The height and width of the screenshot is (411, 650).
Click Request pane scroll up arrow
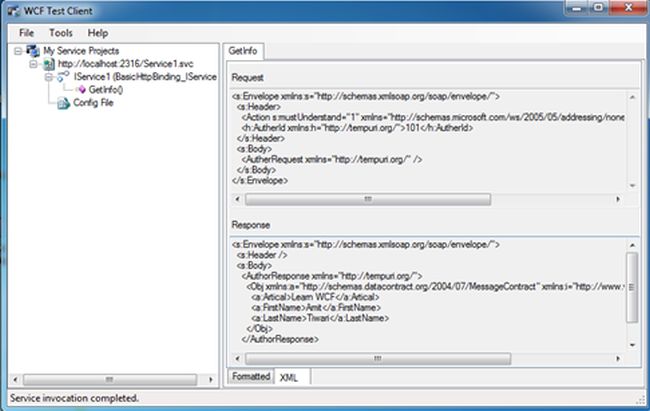pos(633,97)
